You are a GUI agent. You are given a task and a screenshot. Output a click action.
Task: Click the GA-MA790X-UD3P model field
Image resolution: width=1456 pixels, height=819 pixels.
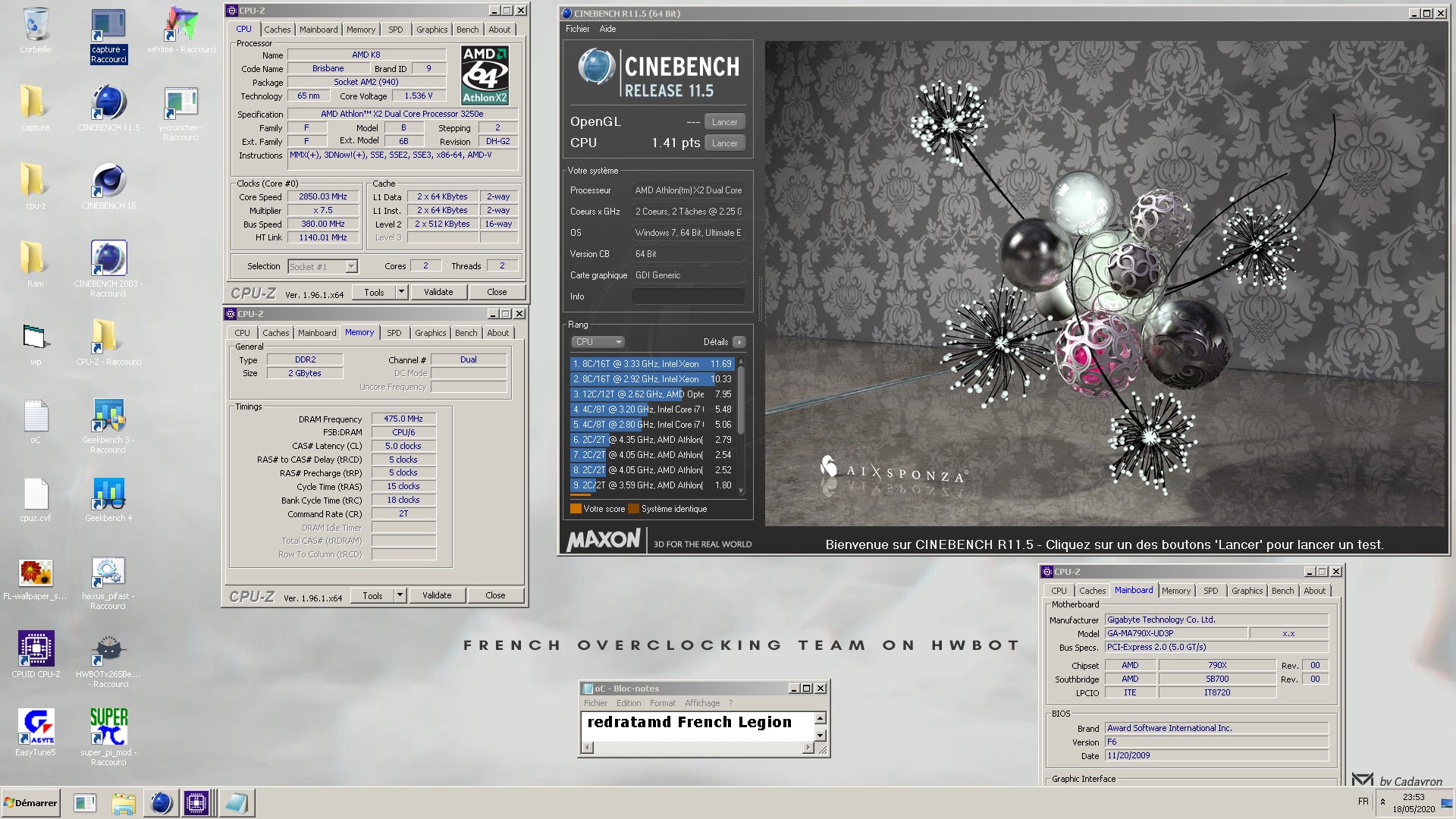point(1175,633)
